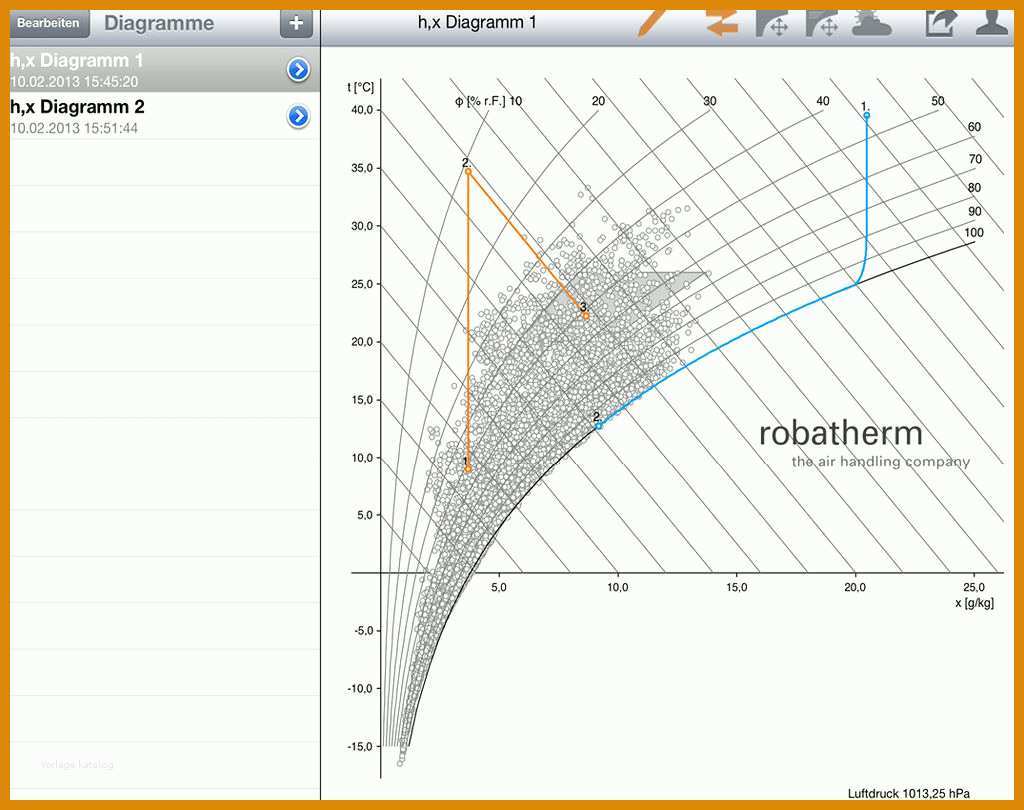Select the orange pencil draw tool
1024x810 pixels.
tap(654, 23)
